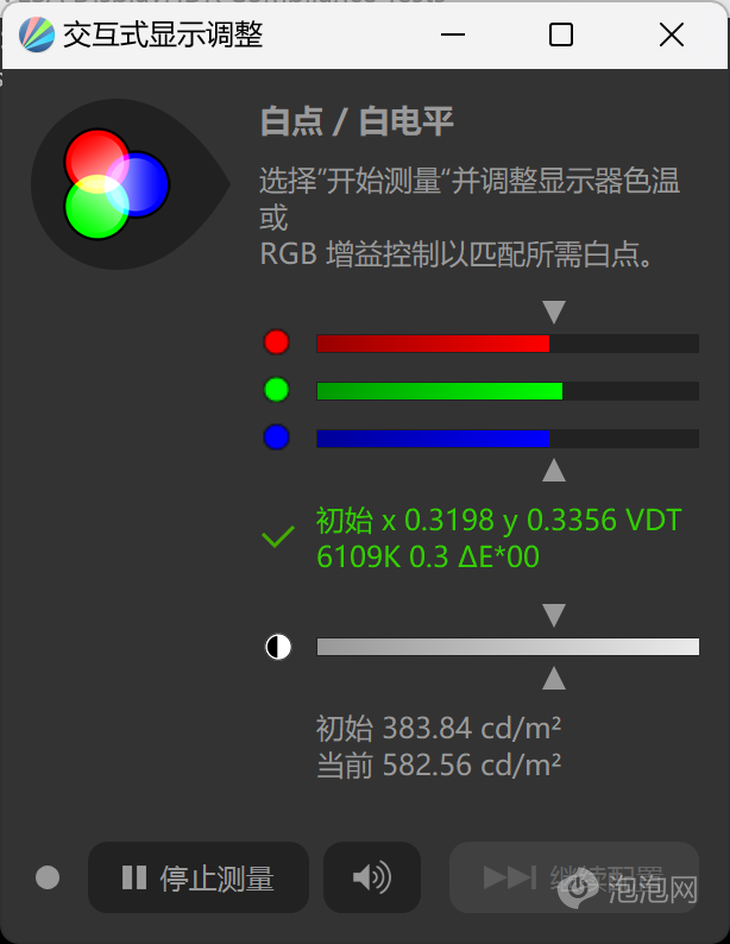Stop measurement with the 停止测量 button

click(x=198, y=877)
